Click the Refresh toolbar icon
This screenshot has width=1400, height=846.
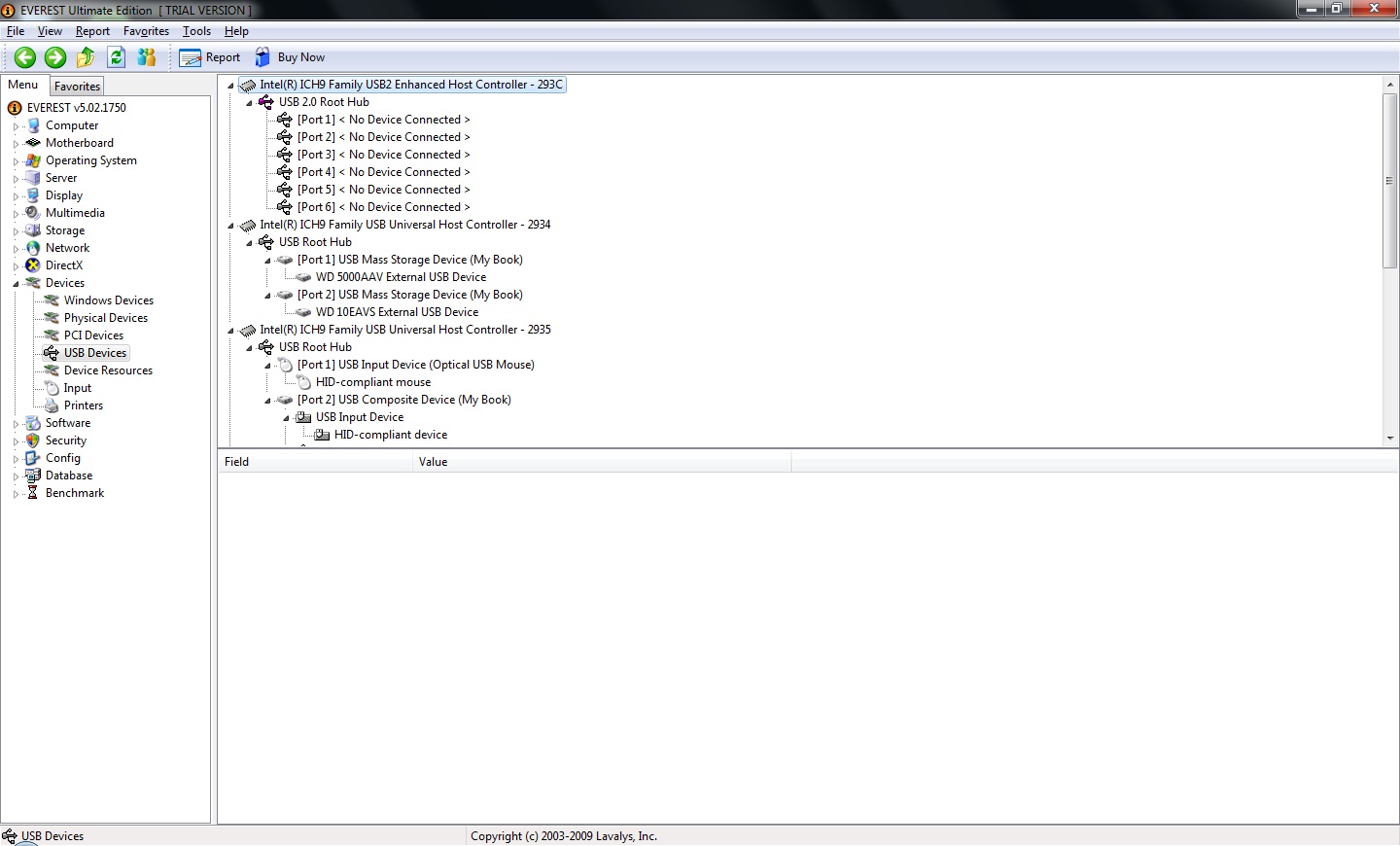coord(117,57)
